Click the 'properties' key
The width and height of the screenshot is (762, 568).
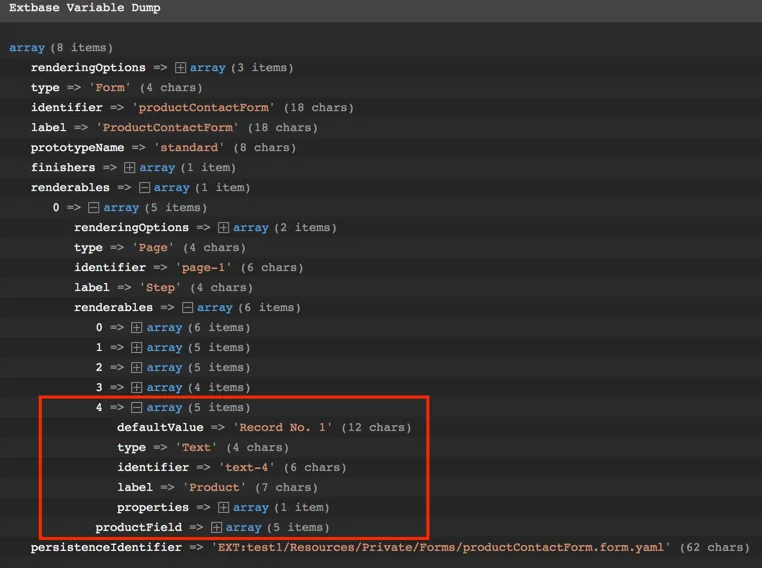pyautogui.click(x=153, y=507)
